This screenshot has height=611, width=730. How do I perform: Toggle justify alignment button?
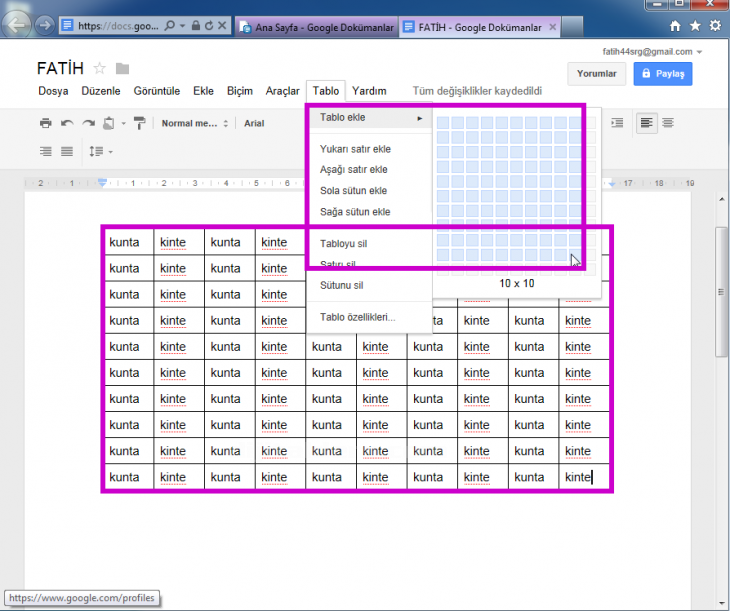67,151
